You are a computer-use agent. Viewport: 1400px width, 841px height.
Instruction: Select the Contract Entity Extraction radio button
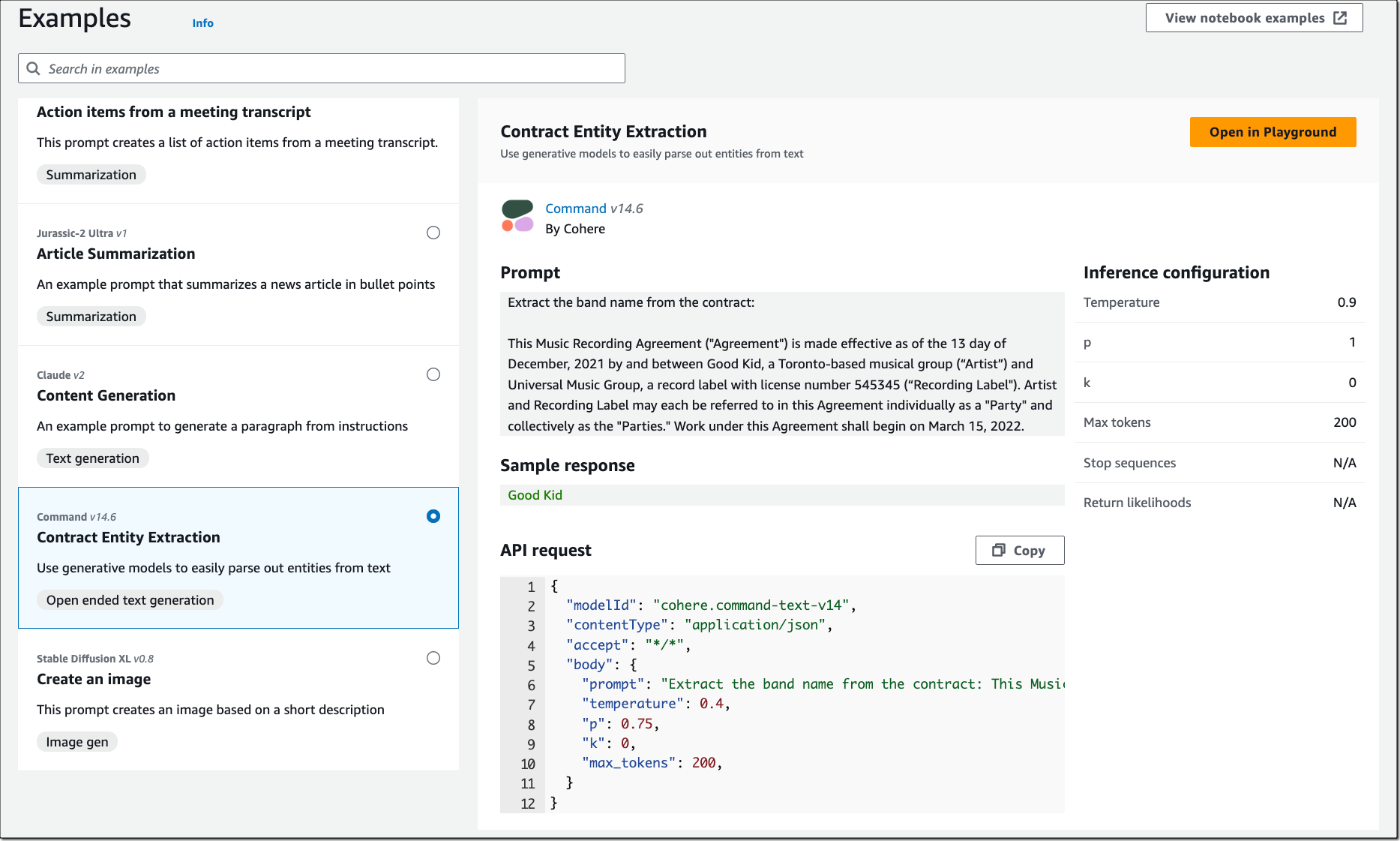pyautogui.click(x=433, y=516)
